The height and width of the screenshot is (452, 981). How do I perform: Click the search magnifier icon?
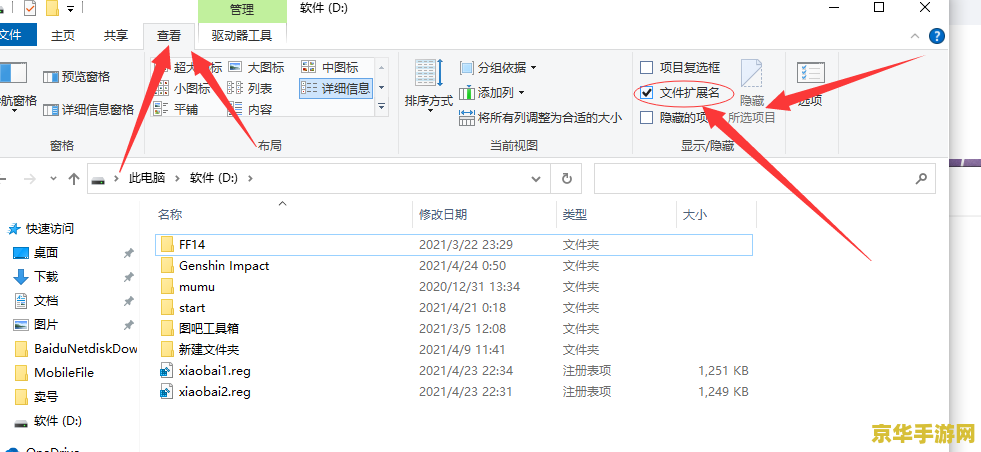pyautogui.click(x=921, y=178)
